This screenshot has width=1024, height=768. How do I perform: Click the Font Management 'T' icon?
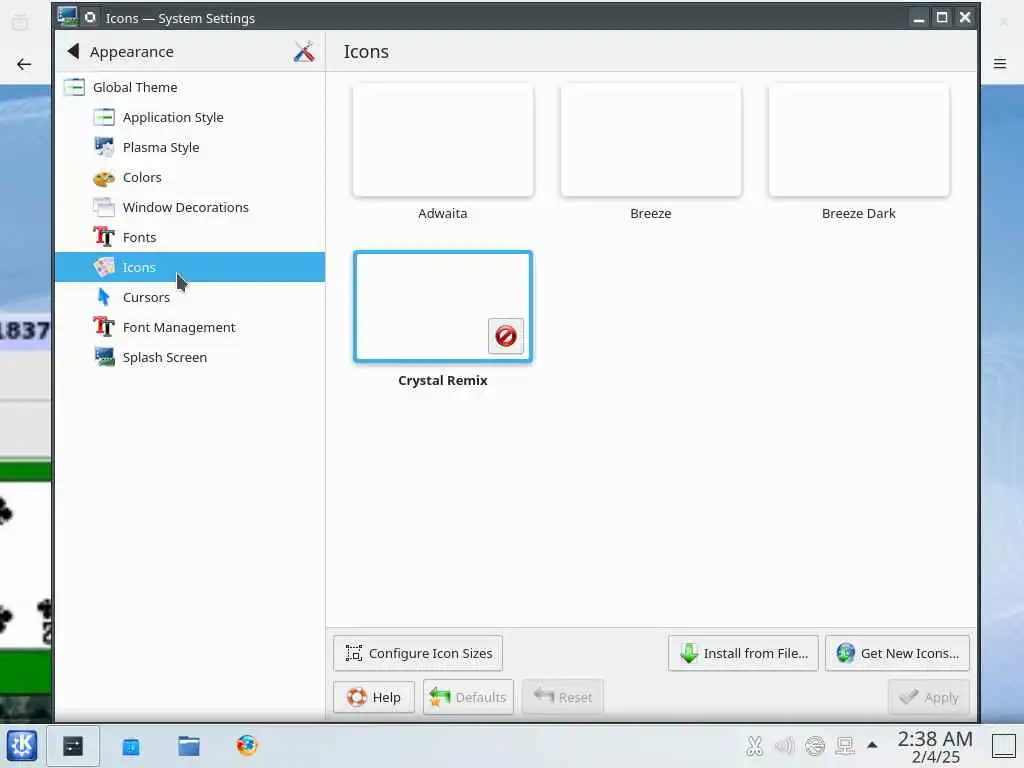(104, 327)
